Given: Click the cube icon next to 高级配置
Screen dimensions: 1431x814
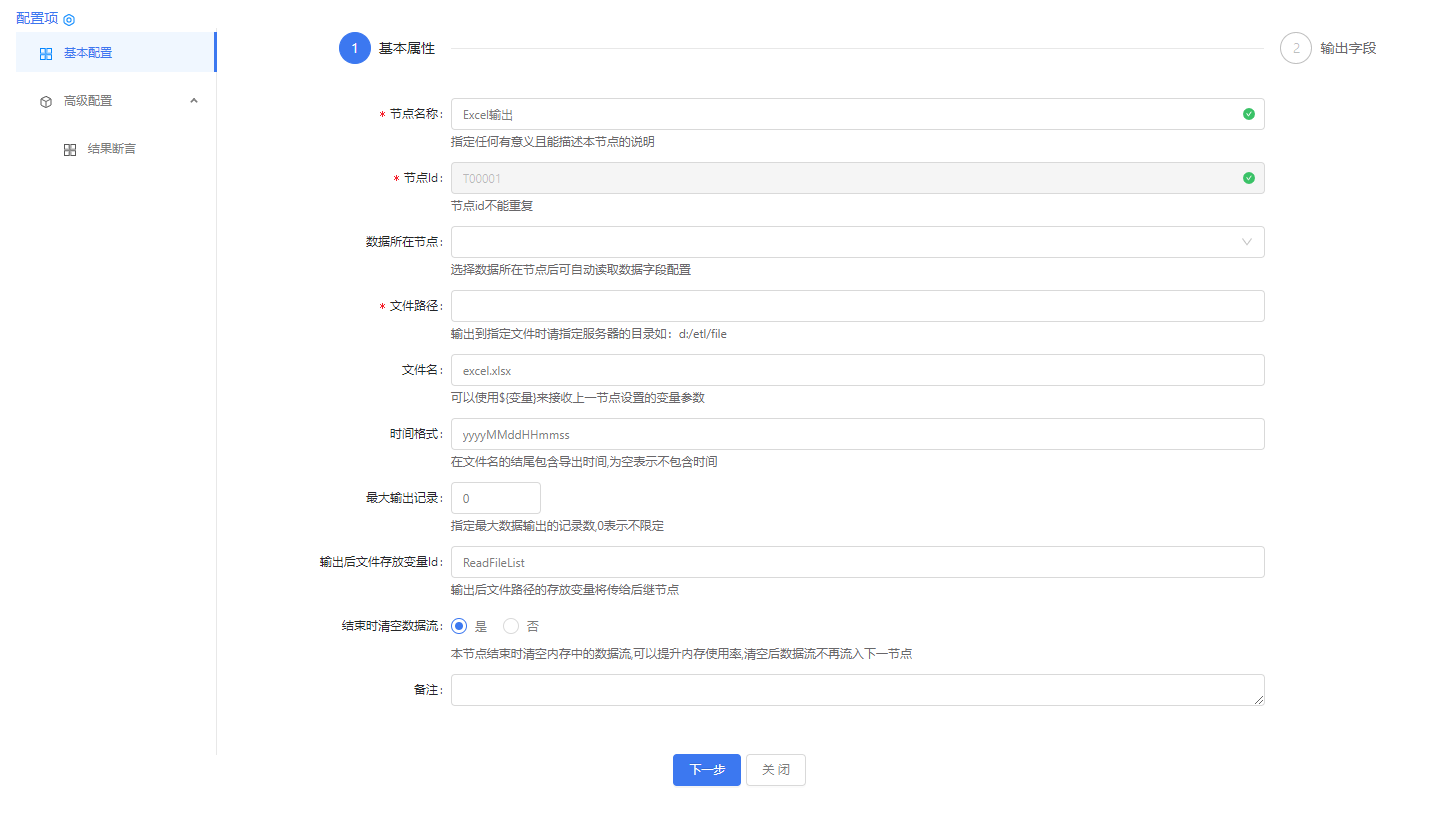Looking at the screenshot, I should (x=46, y=101).
